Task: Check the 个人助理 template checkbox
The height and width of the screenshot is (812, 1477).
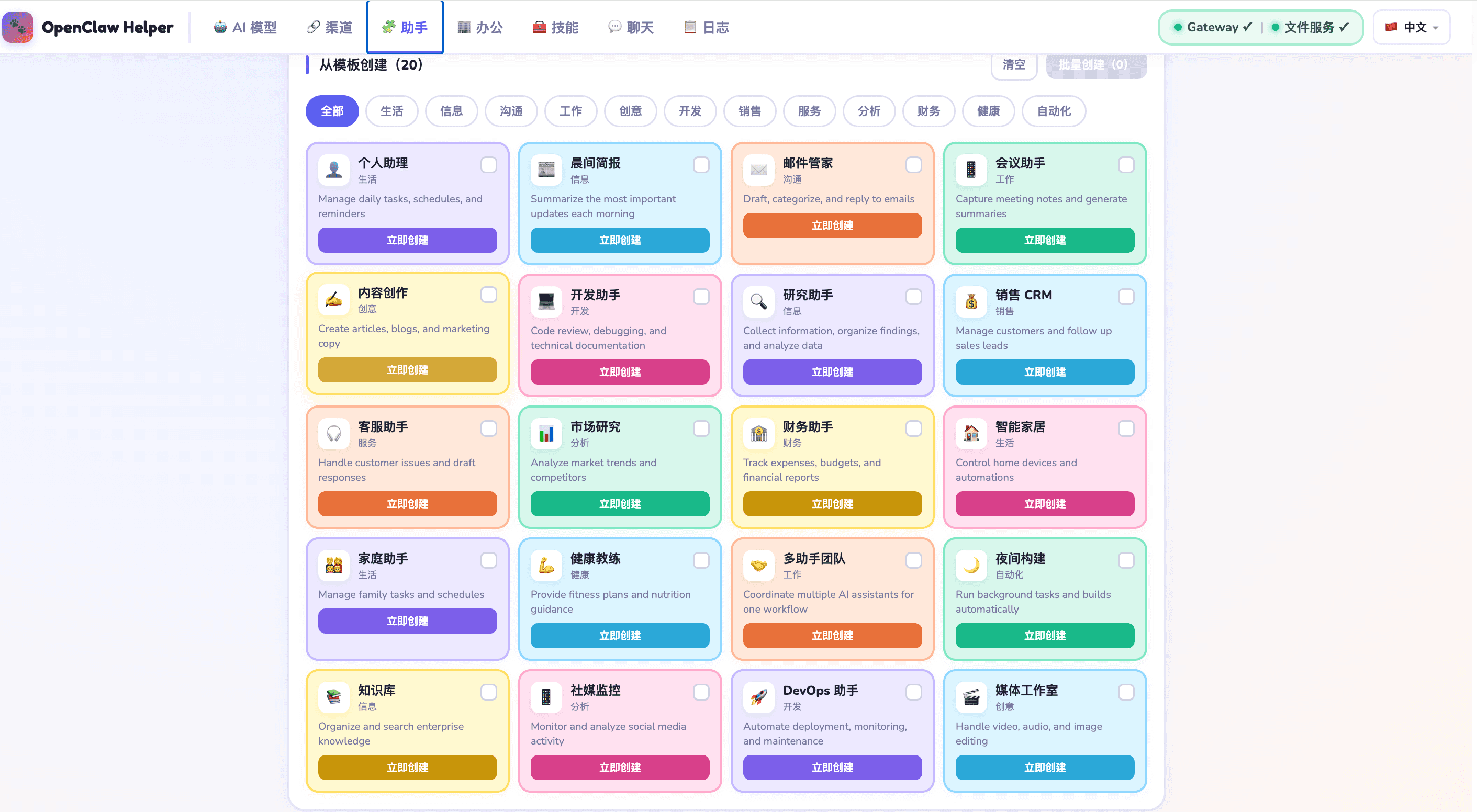Action: pos(488,165)
